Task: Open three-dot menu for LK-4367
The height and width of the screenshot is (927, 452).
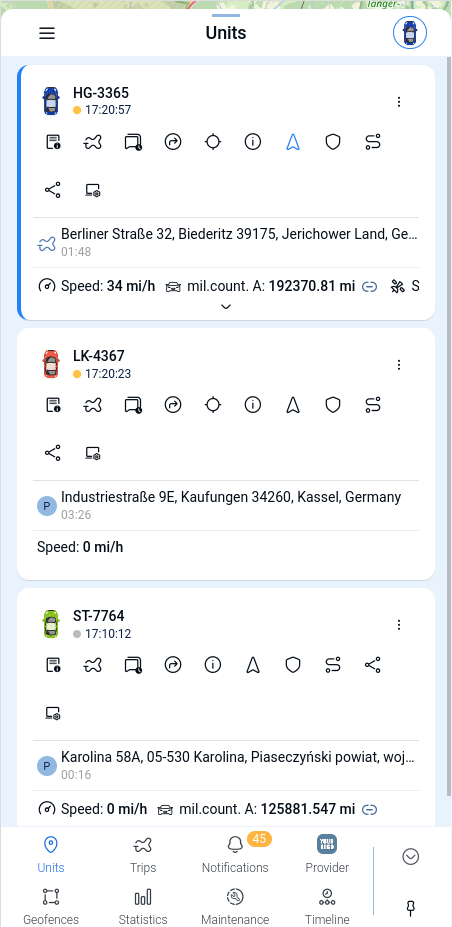Action: click(399, 365)
